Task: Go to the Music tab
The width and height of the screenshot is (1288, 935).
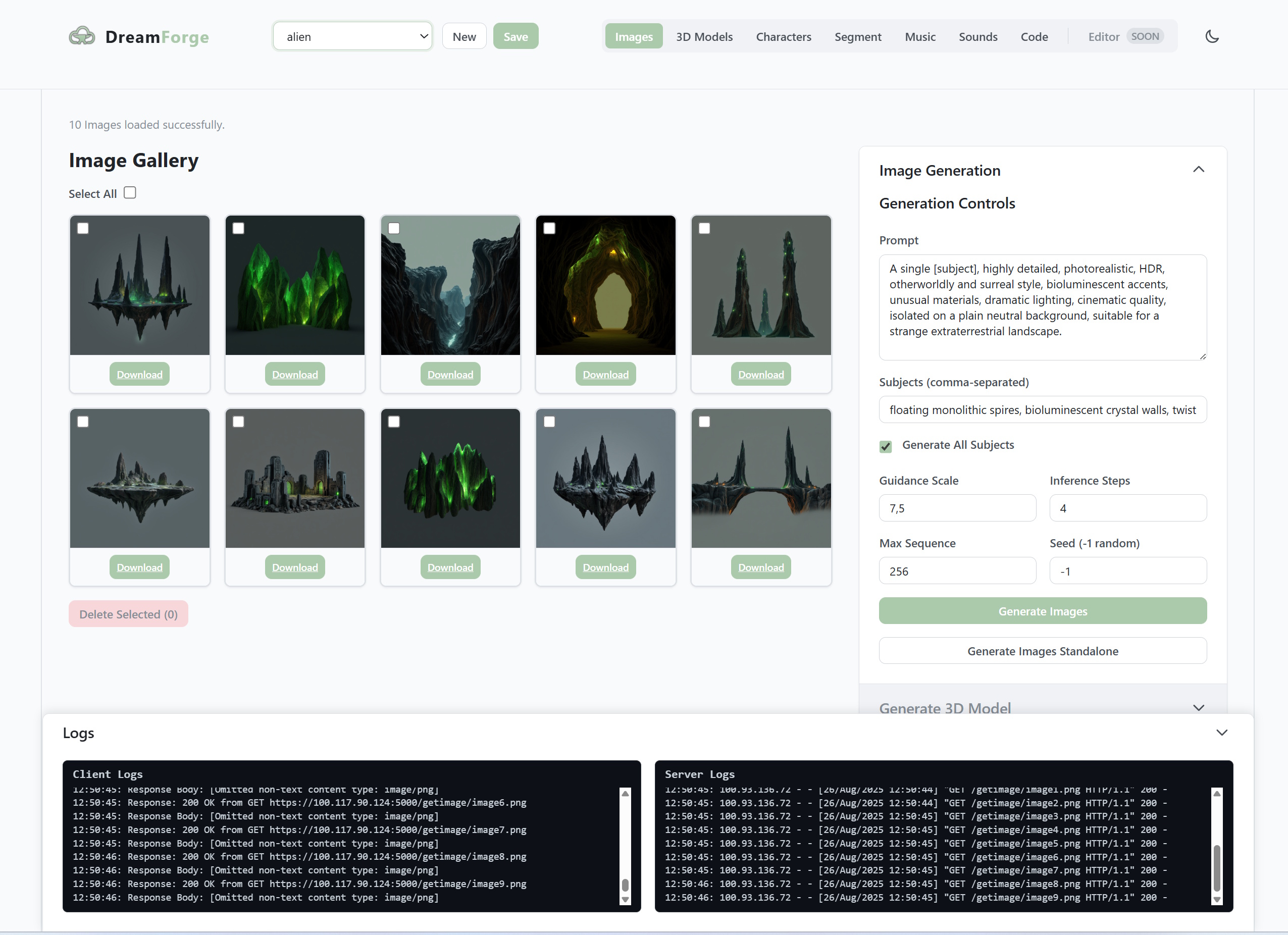Action: (919, 36)
